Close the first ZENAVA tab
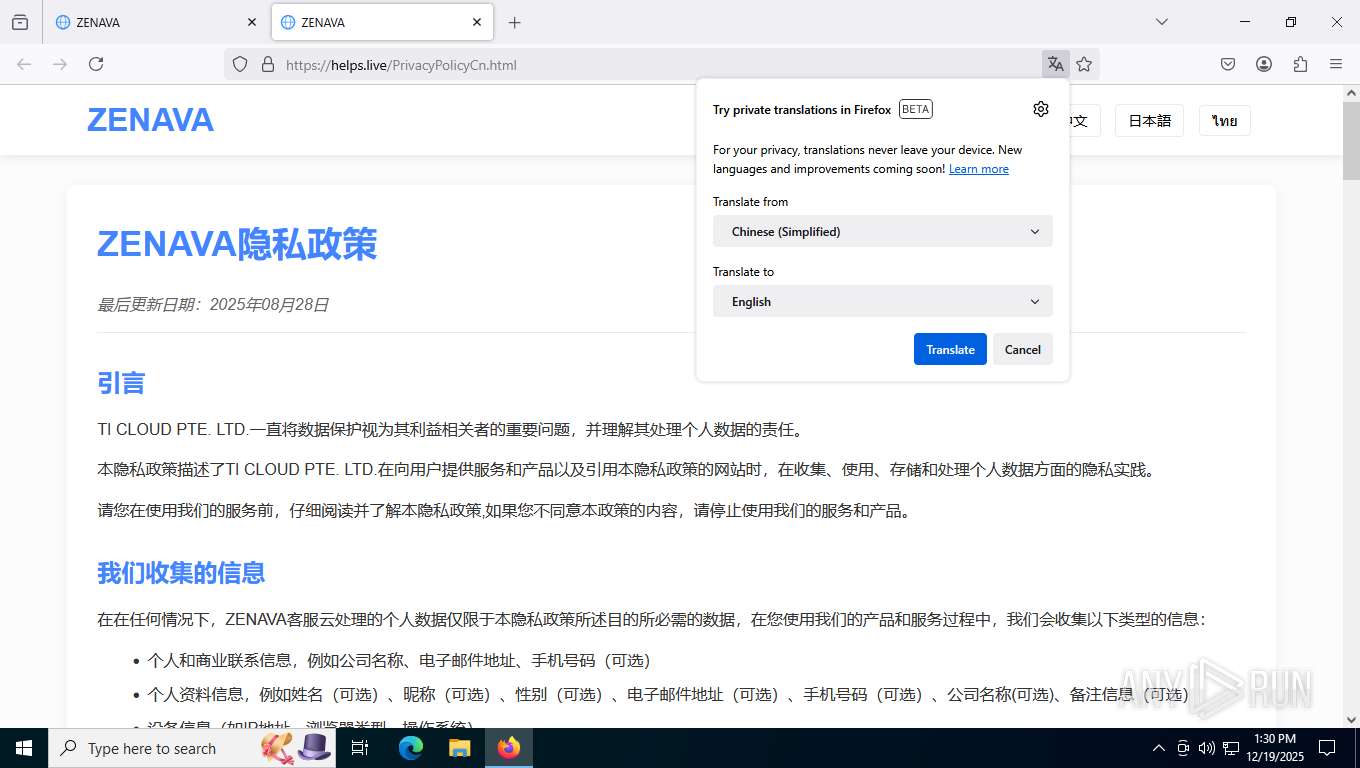1360x768 pixels. coord(251,22)
